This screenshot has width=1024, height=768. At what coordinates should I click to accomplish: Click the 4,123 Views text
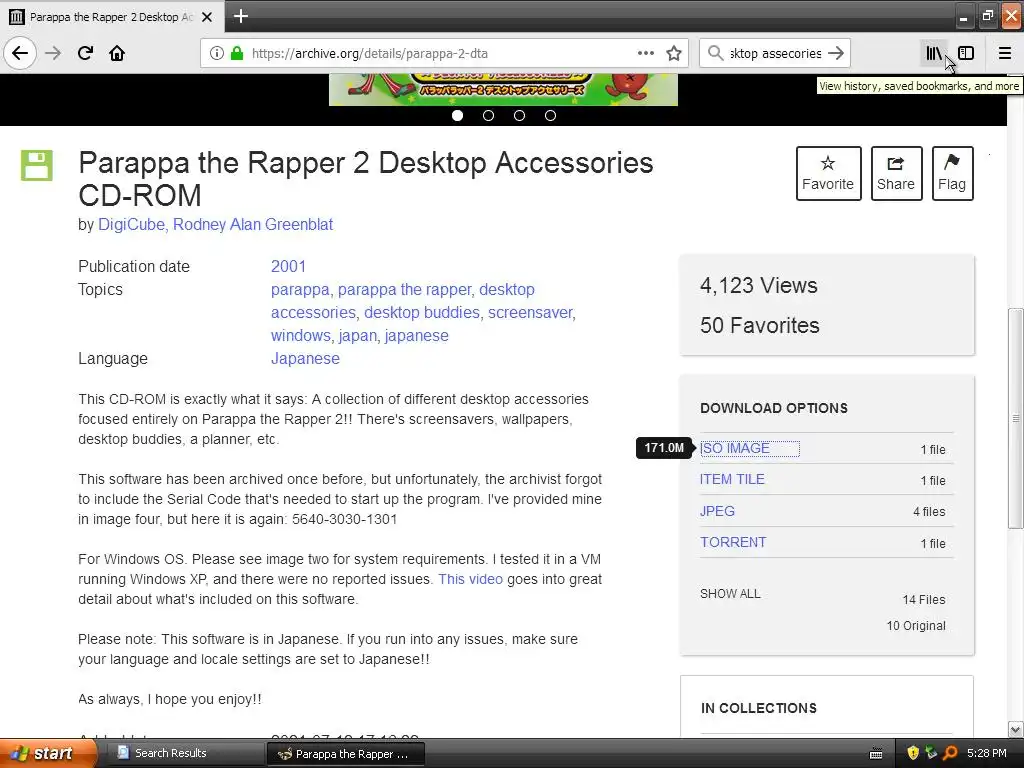(758, 285)
